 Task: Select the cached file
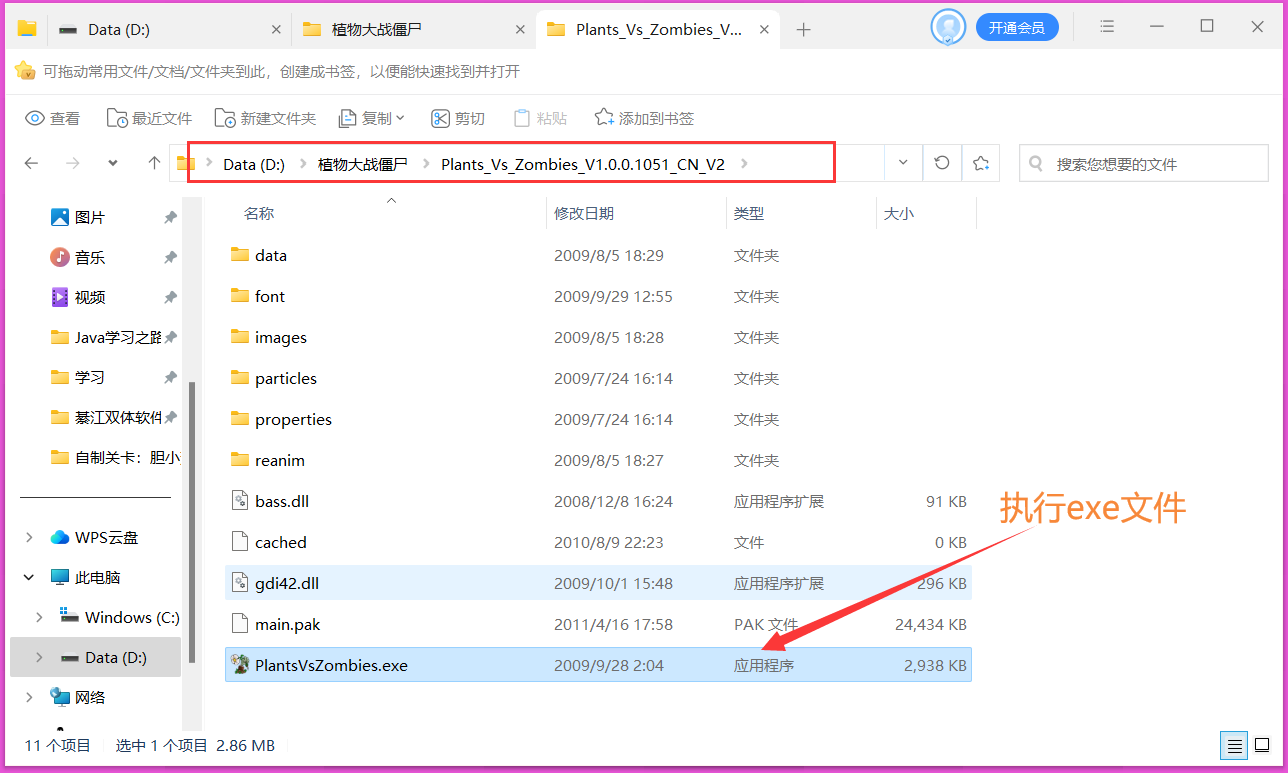pos(598,542)
